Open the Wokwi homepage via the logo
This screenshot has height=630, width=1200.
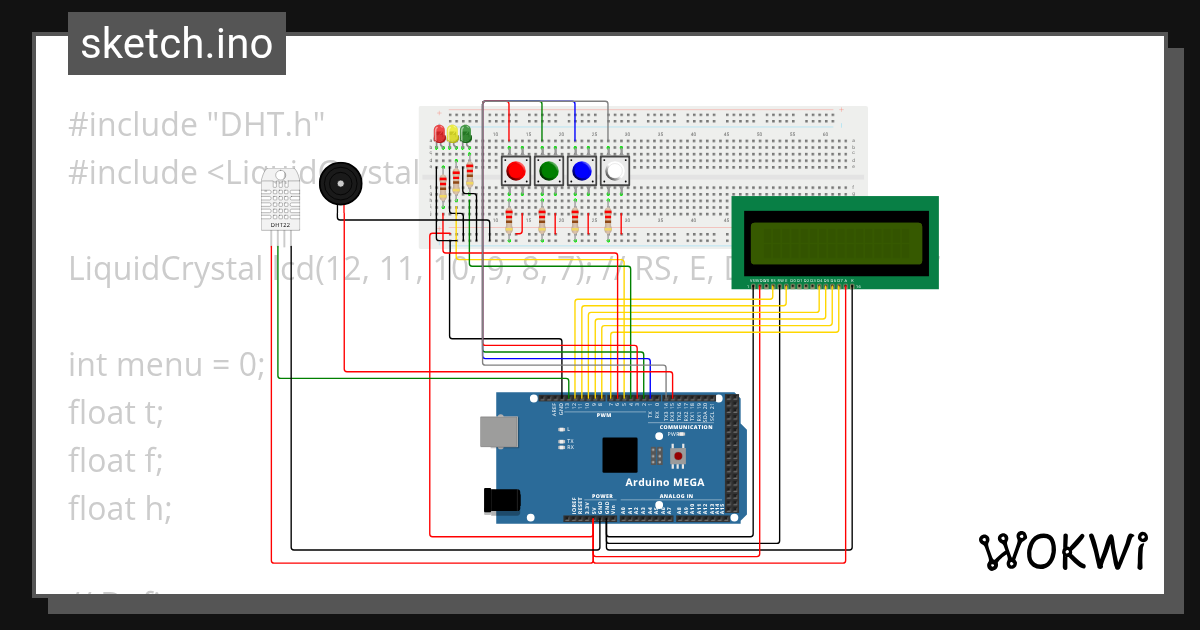pos(1064,551)
